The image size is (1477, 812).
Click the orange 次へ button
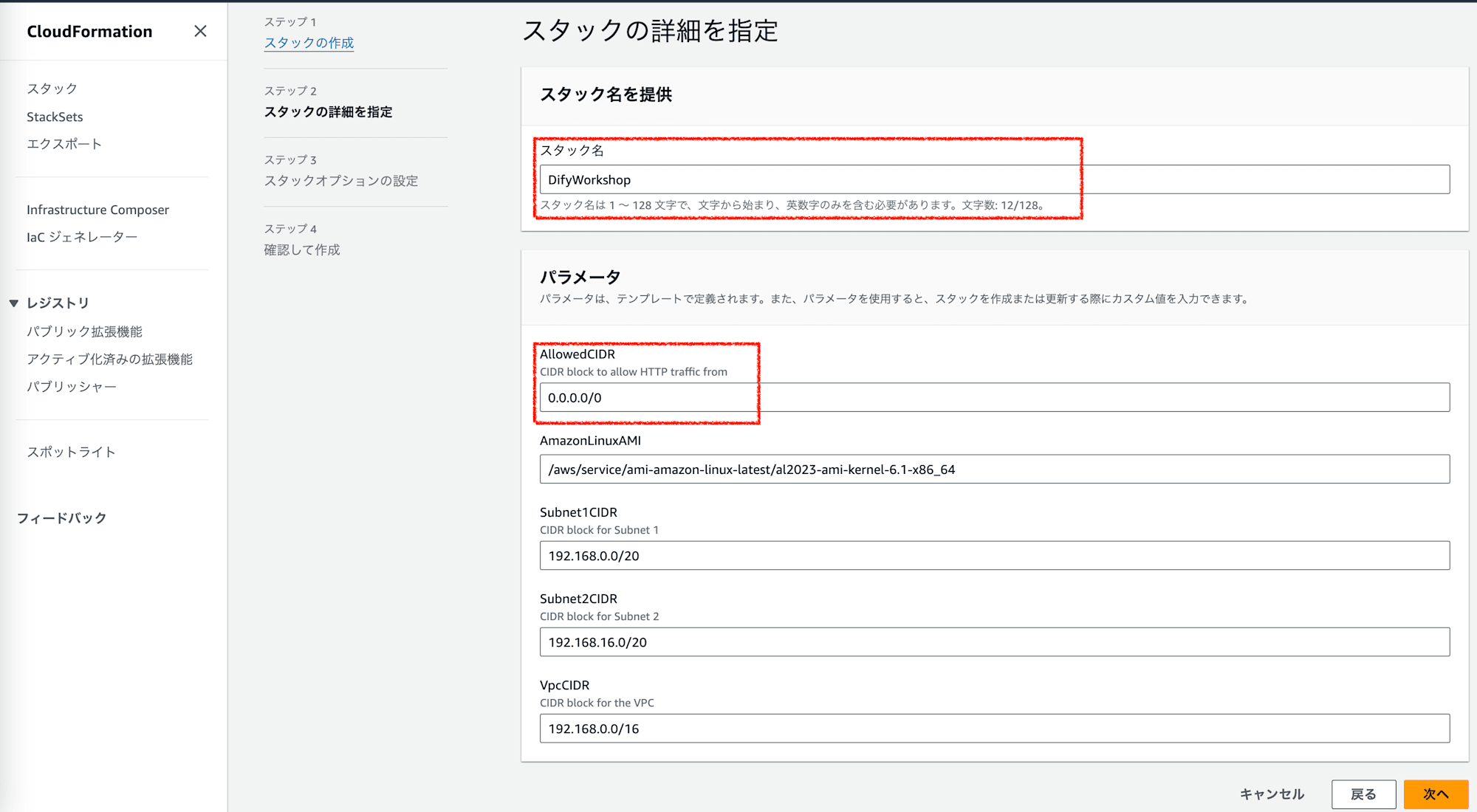[1435, 794]
